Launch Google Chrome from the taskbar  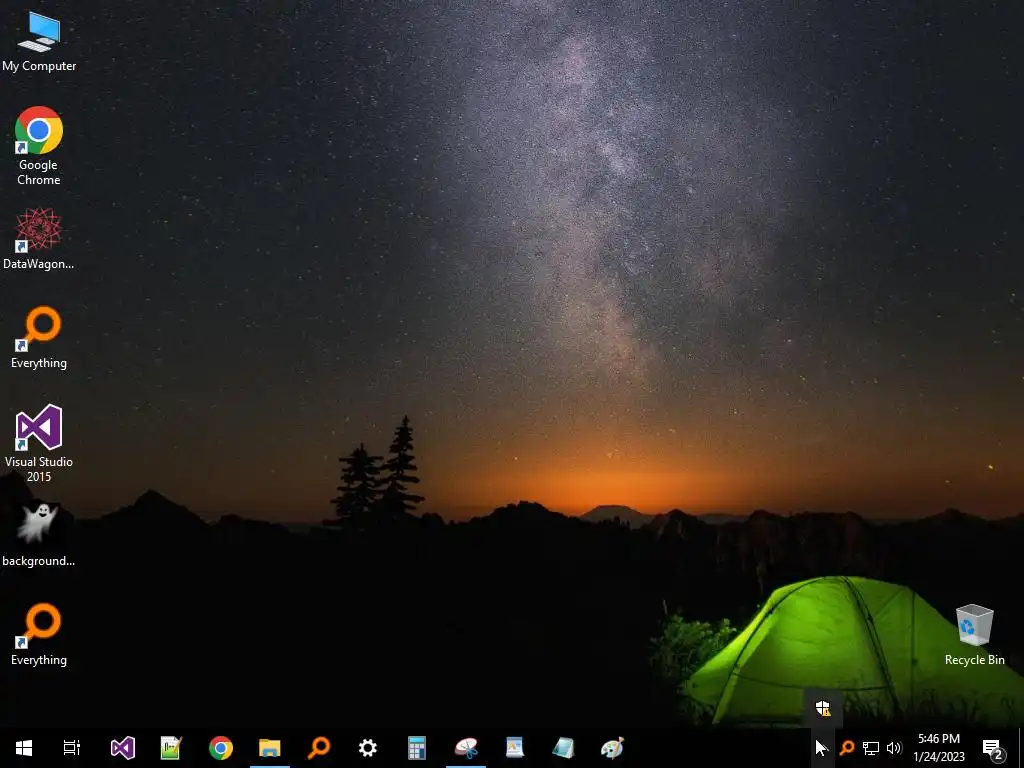tap(221, 748)
